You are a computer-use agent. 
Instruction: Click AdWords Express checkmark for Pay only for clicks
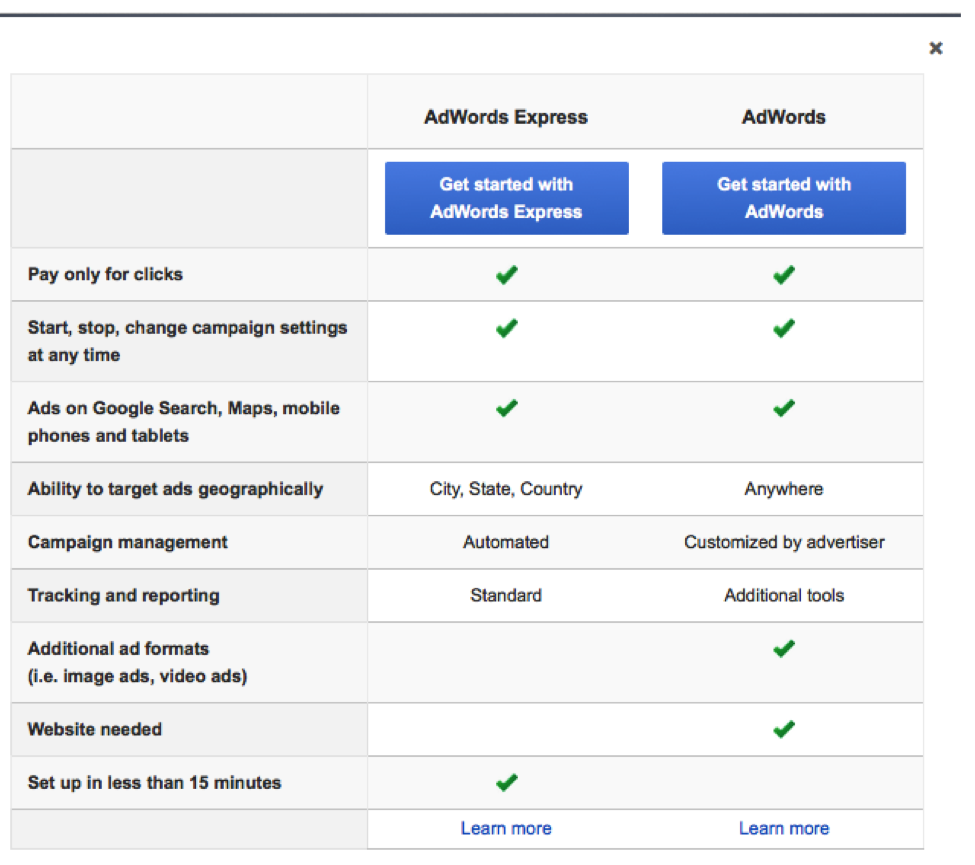click(x=507, y=274)
